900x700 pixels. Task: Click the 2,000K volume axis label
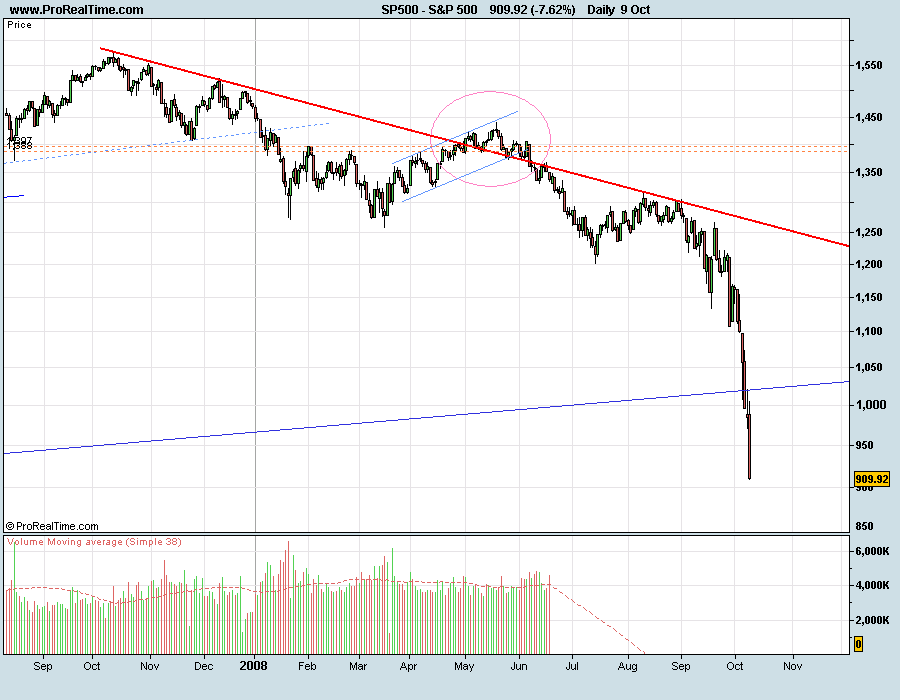(872, 620)
